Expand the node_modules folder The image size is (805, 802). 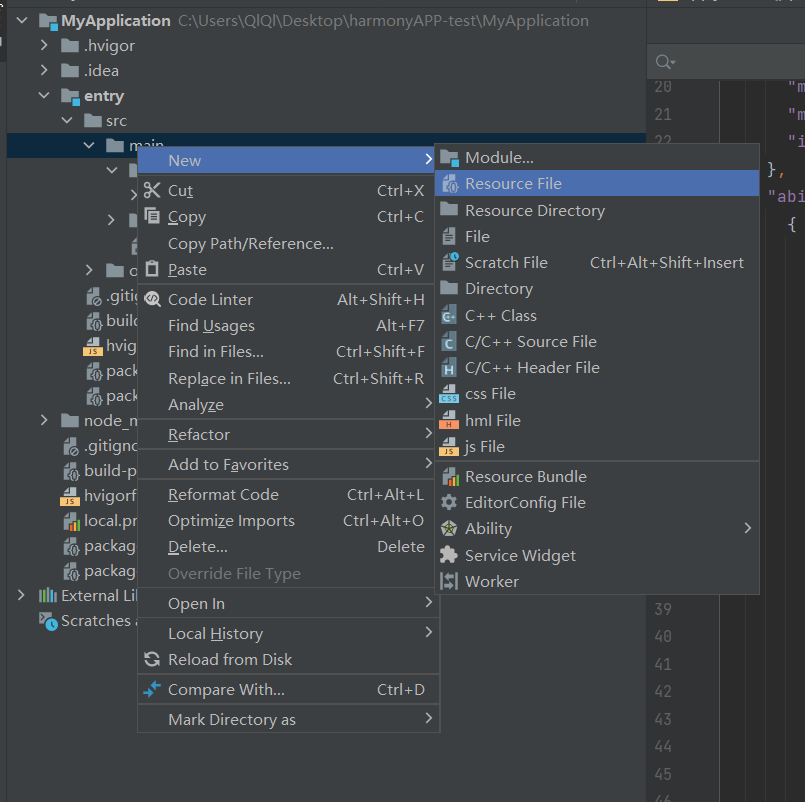pos(44,420)
